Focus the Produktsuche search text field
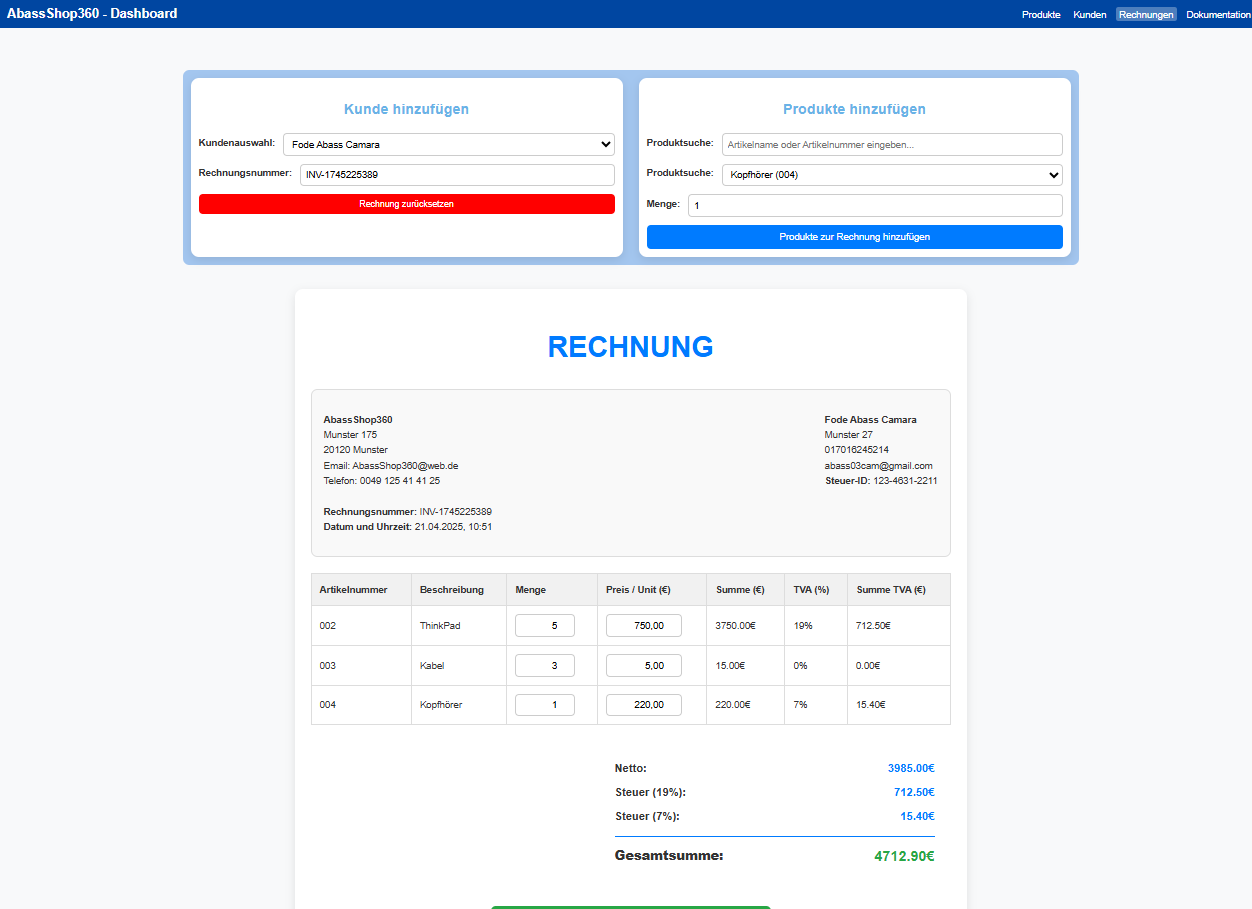Viewport: 1252px width, 909px height. tap(891, 145)
